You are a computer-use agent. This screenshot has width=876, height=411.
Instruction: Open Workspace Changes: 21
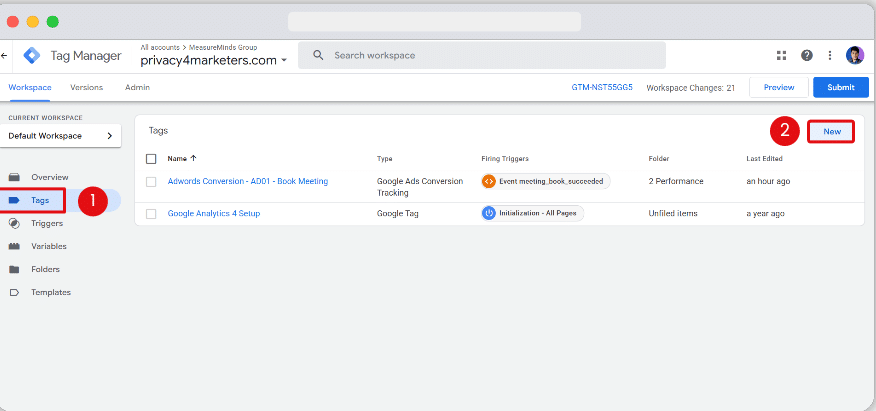click(x=691, y=88)
